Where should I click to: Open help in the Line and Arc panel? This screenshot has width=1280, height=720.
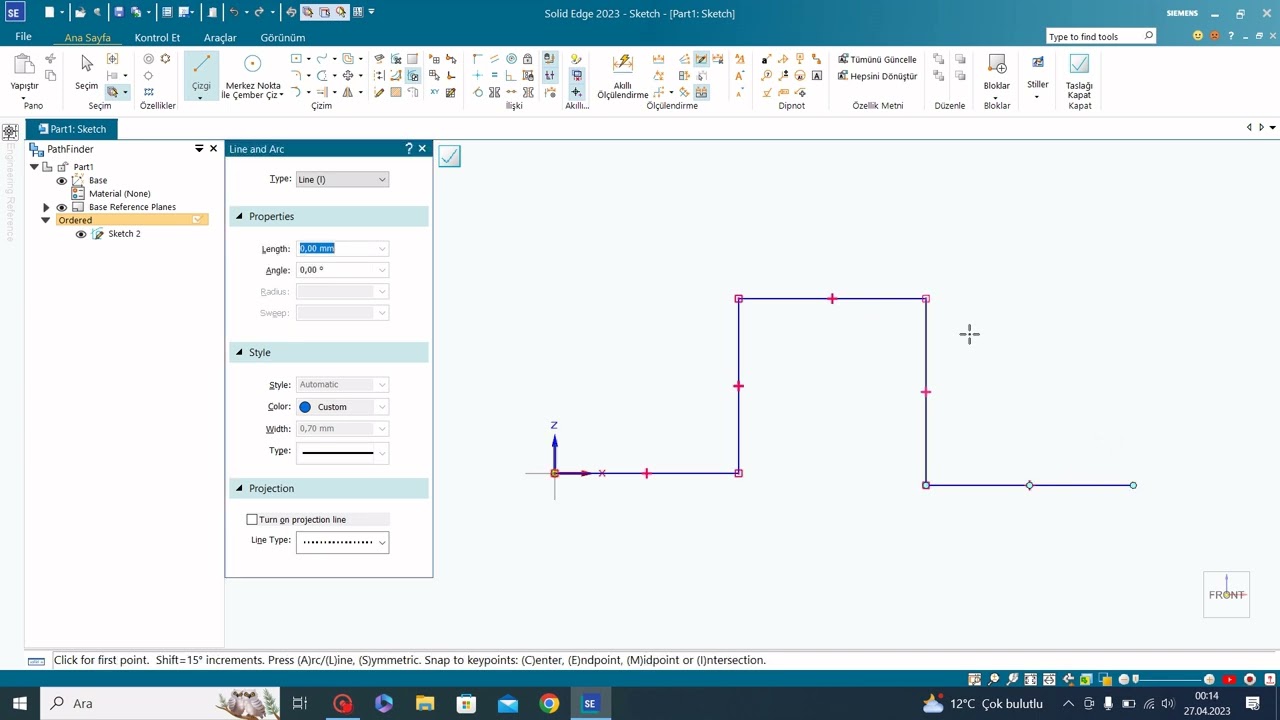coord(408,148)
